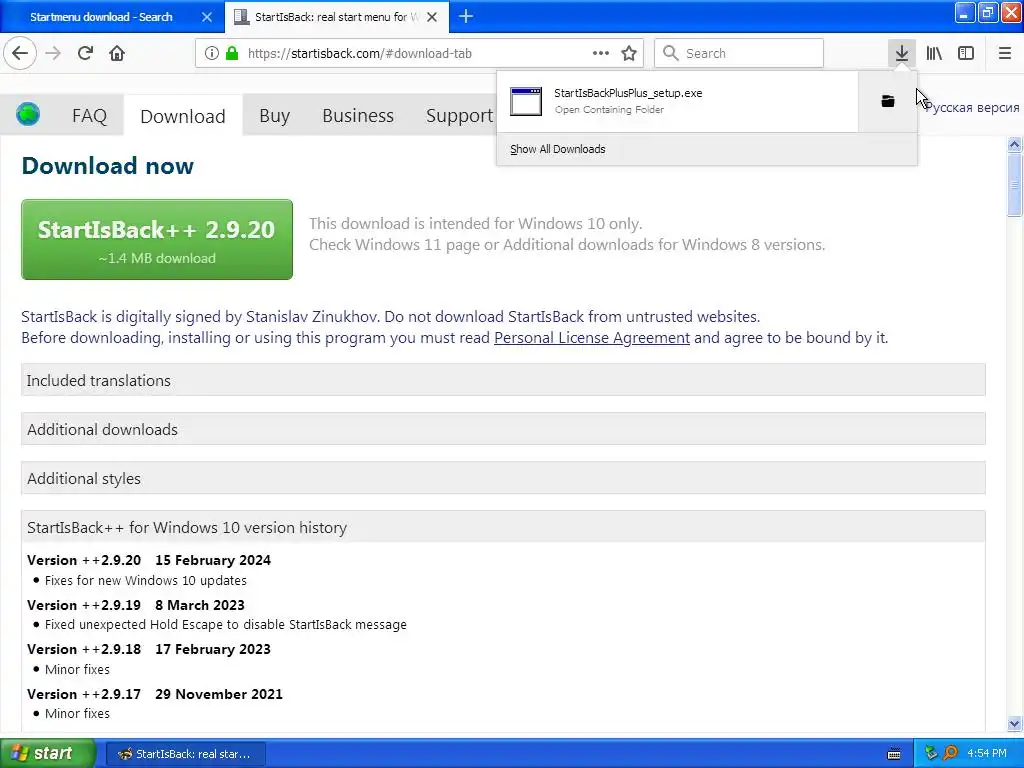
Task: Click the page scrollbar down arrow
Action: click(x=1014, y=723)
